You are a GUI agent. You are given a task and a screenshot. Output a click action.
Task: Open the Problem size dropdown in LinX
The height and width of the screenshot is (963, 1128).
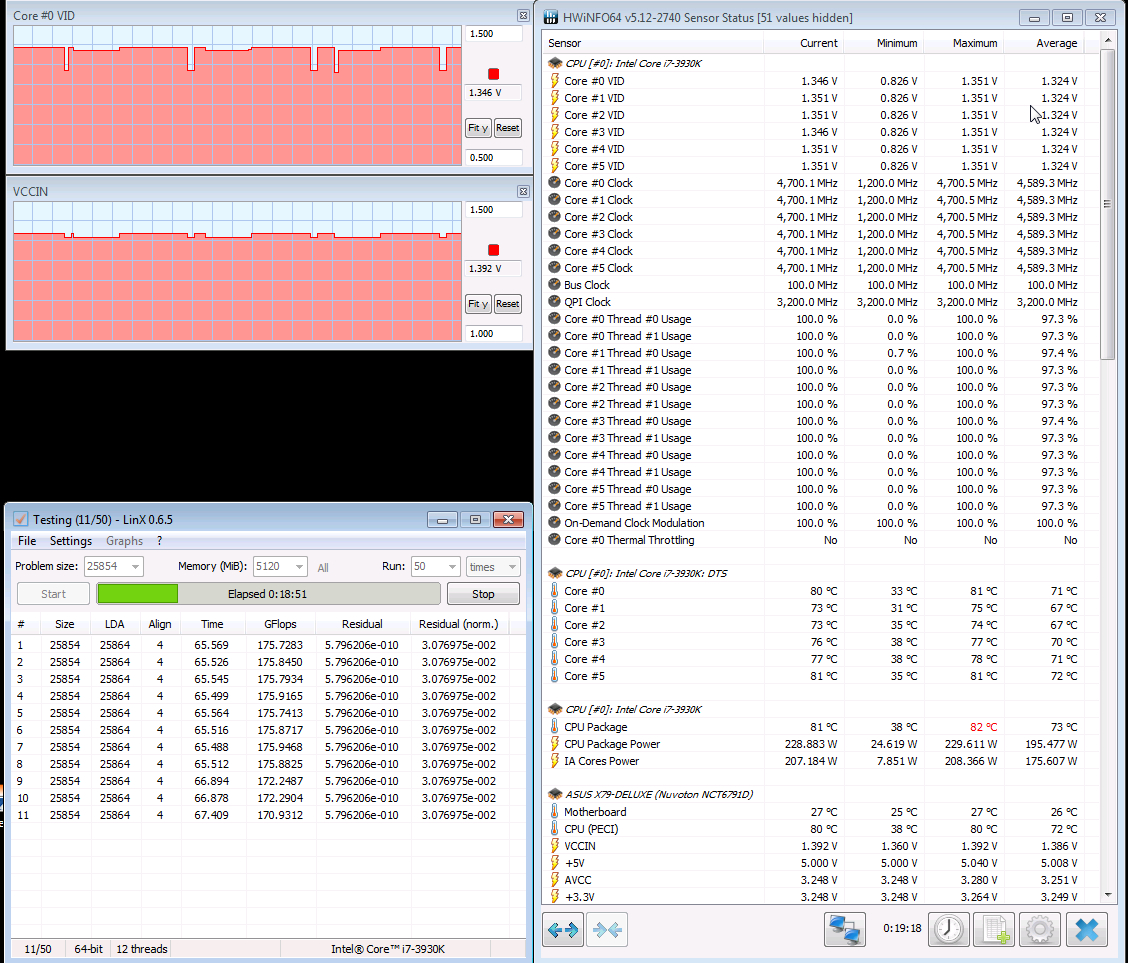(135, 566)
